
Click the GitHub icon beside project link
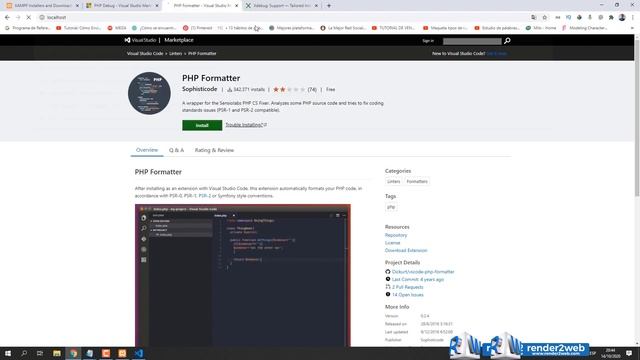click(388, 271)
